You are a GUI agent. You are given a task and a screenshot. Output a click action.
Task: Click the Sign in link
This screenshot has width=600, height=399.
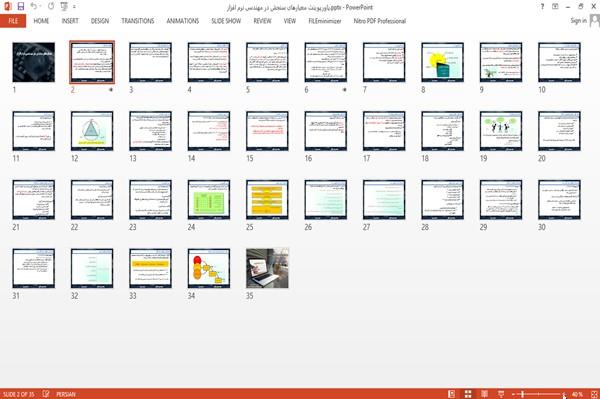click(578, 21)
